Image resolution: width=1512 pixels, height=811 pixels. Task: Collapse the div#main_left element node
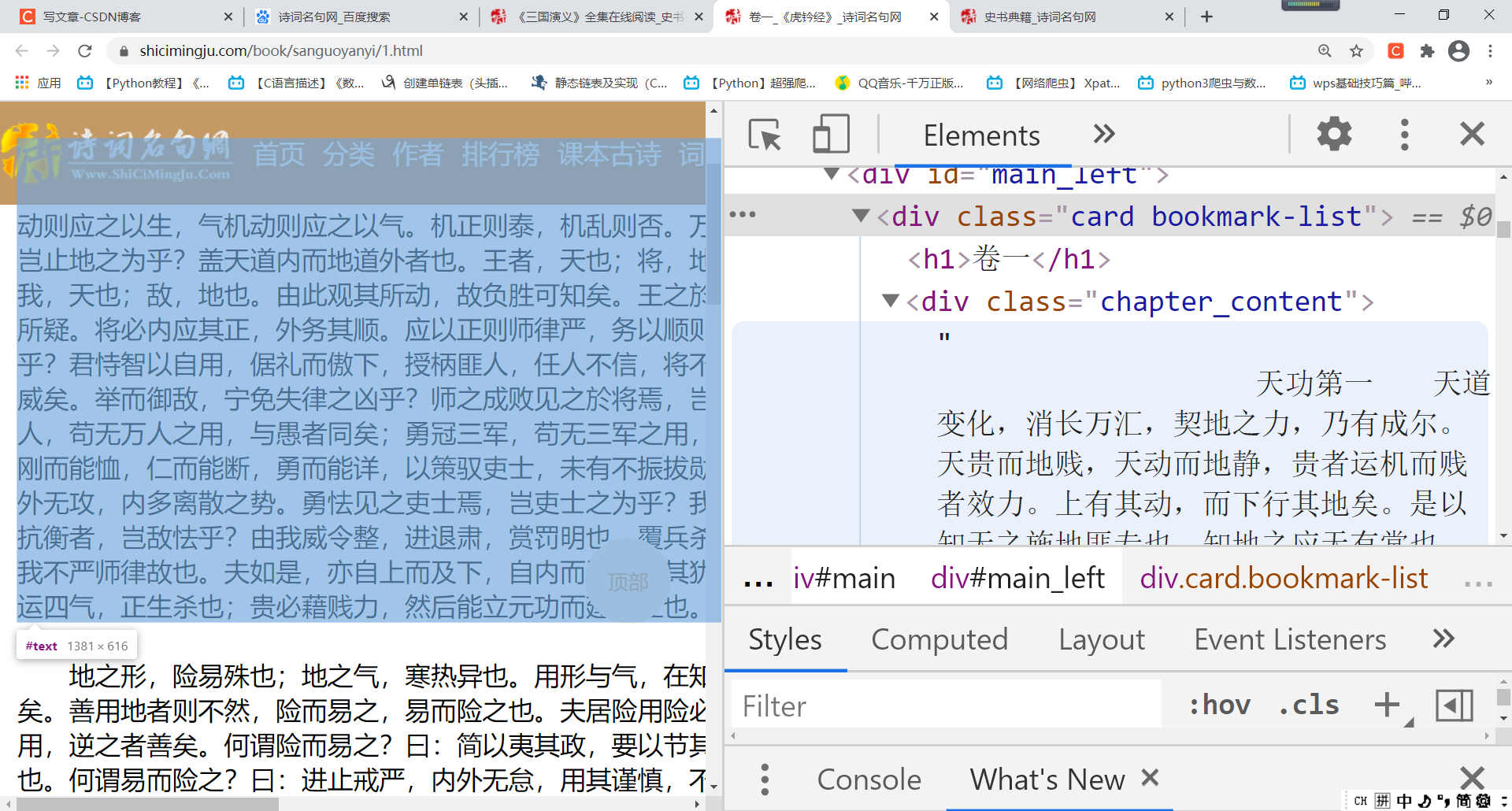tap(831, 174)
